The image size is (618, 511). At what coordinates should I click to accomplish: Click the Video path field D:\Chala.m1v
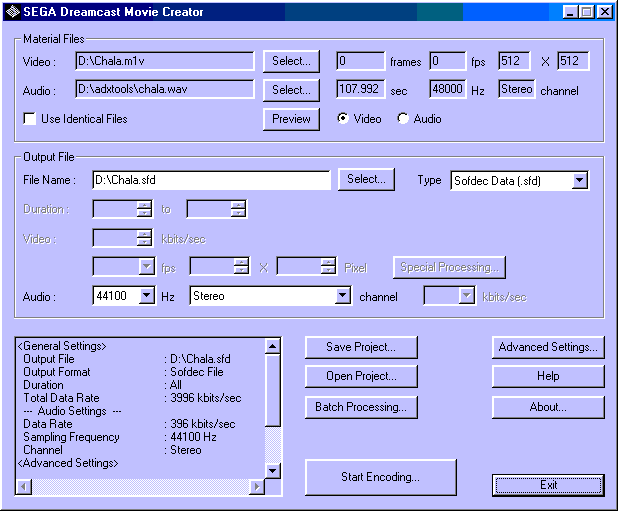tap(165, 61)
